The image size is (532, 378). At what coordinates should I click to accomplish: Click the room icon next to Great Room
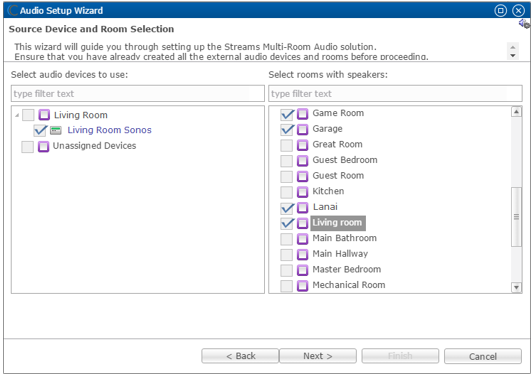[x=302, y=145]
